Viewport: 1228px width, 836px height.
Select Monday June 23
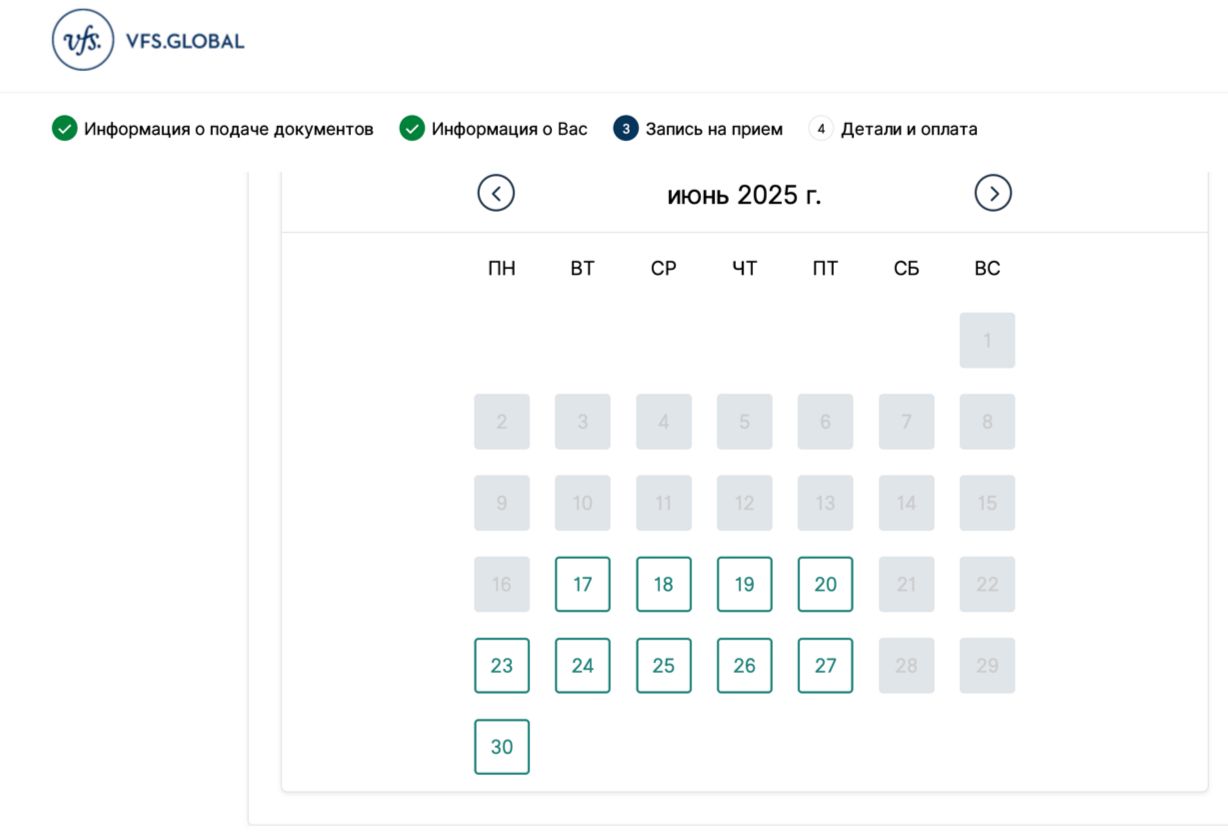point(502,665)
